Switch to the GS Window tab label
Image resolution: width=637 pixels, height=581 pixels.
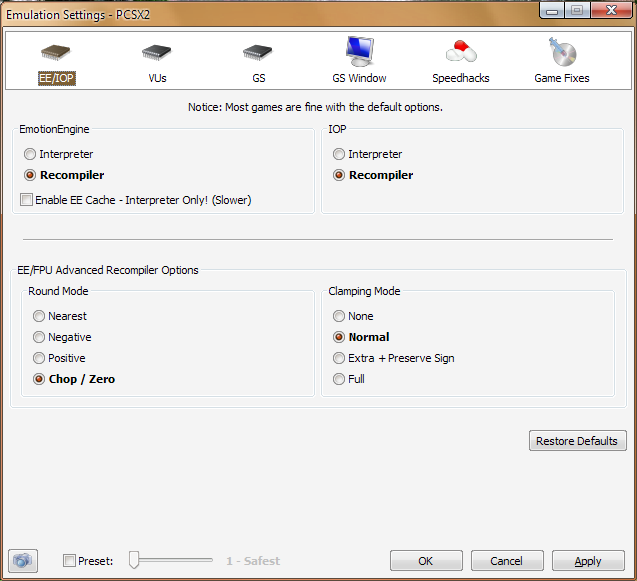360,78
